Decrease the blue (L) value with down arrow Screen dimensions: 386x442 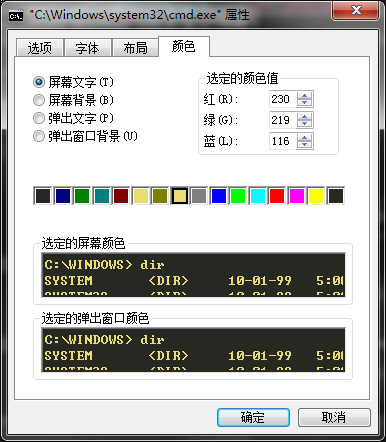tap(304, 145)
